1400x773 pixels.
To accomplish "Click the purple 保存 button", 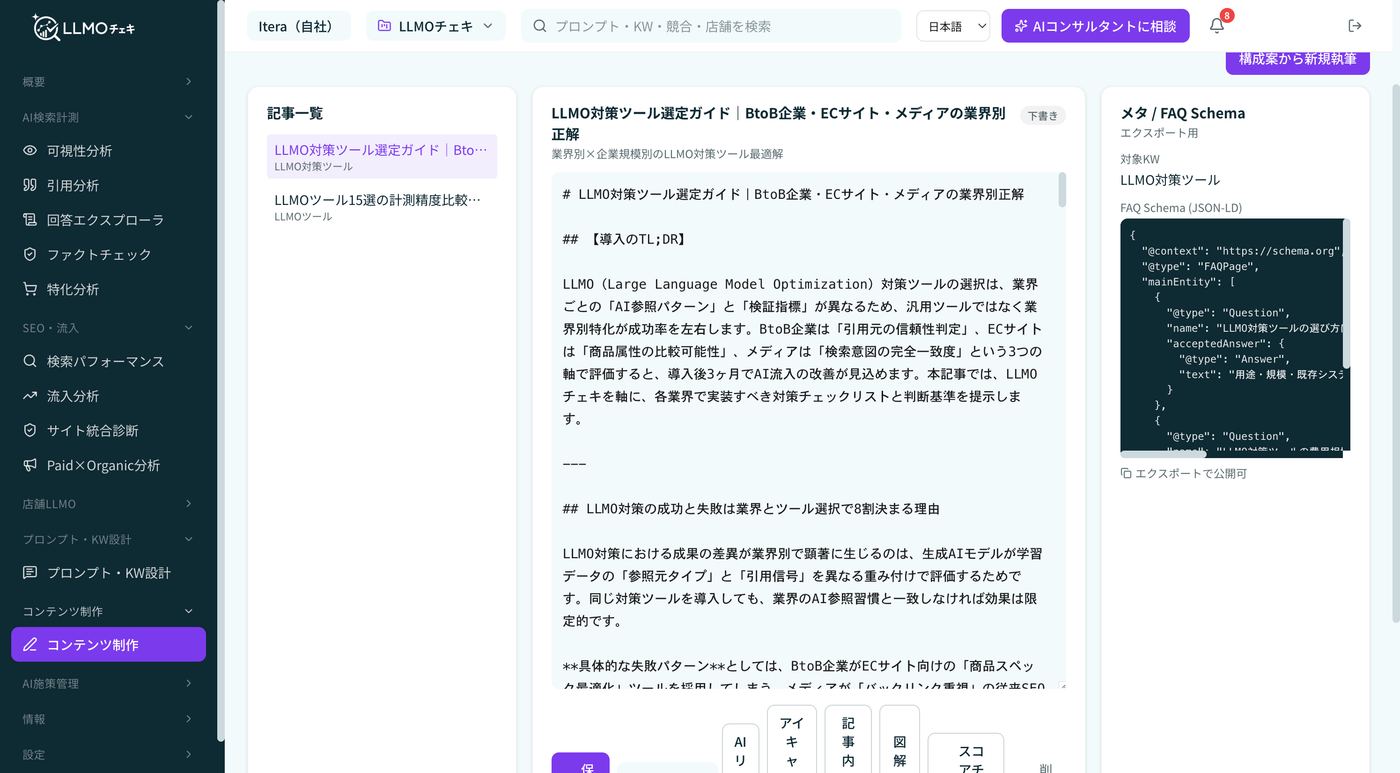I will [580, 764].
